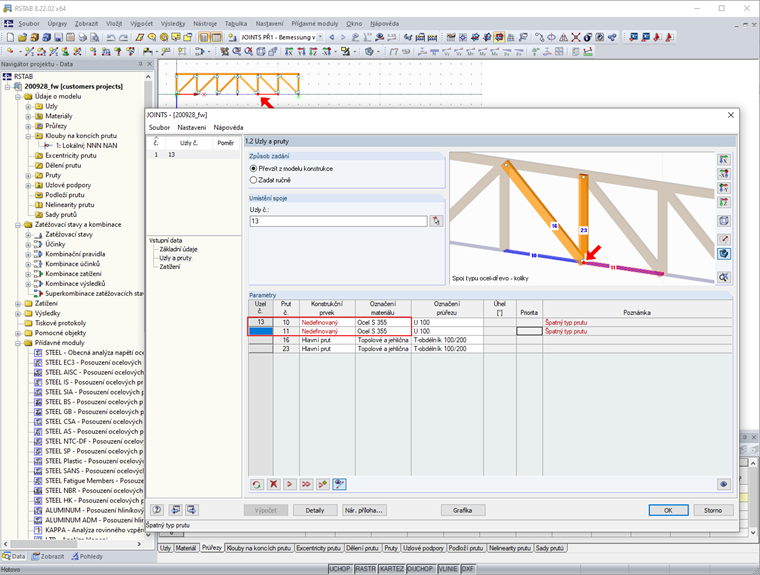Screen dimensions: 760x575
Task: Select 'Zatížení' in Vstupní data list
Action: (x=170, y=267)
